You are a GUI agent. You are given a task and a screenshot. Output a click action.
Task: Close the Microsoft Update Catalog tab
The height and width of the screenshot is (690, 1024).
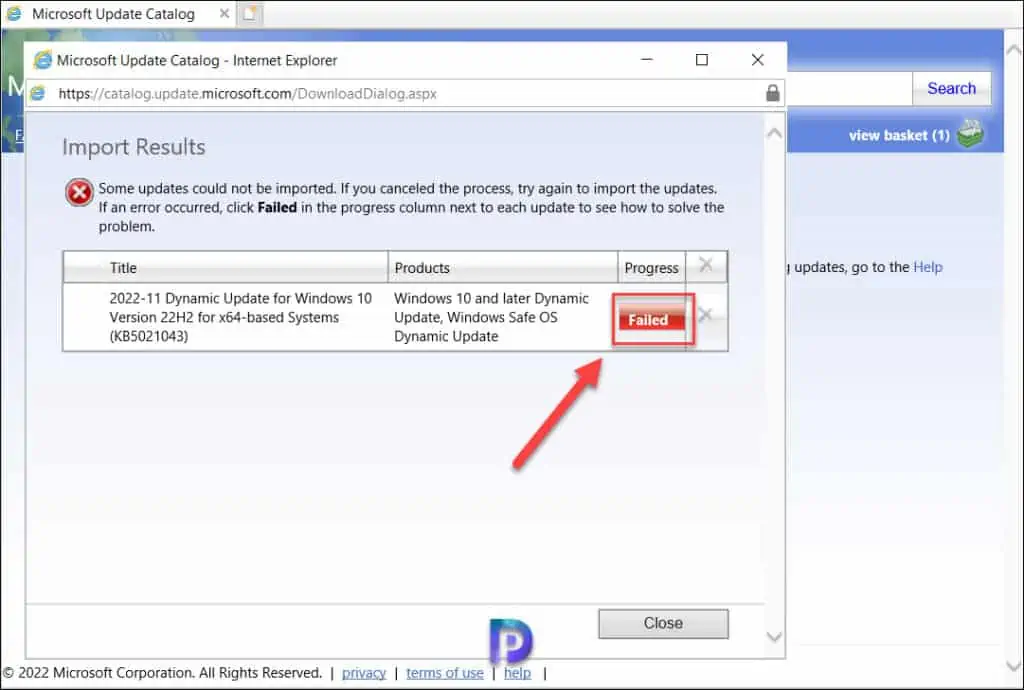[224, 13]
